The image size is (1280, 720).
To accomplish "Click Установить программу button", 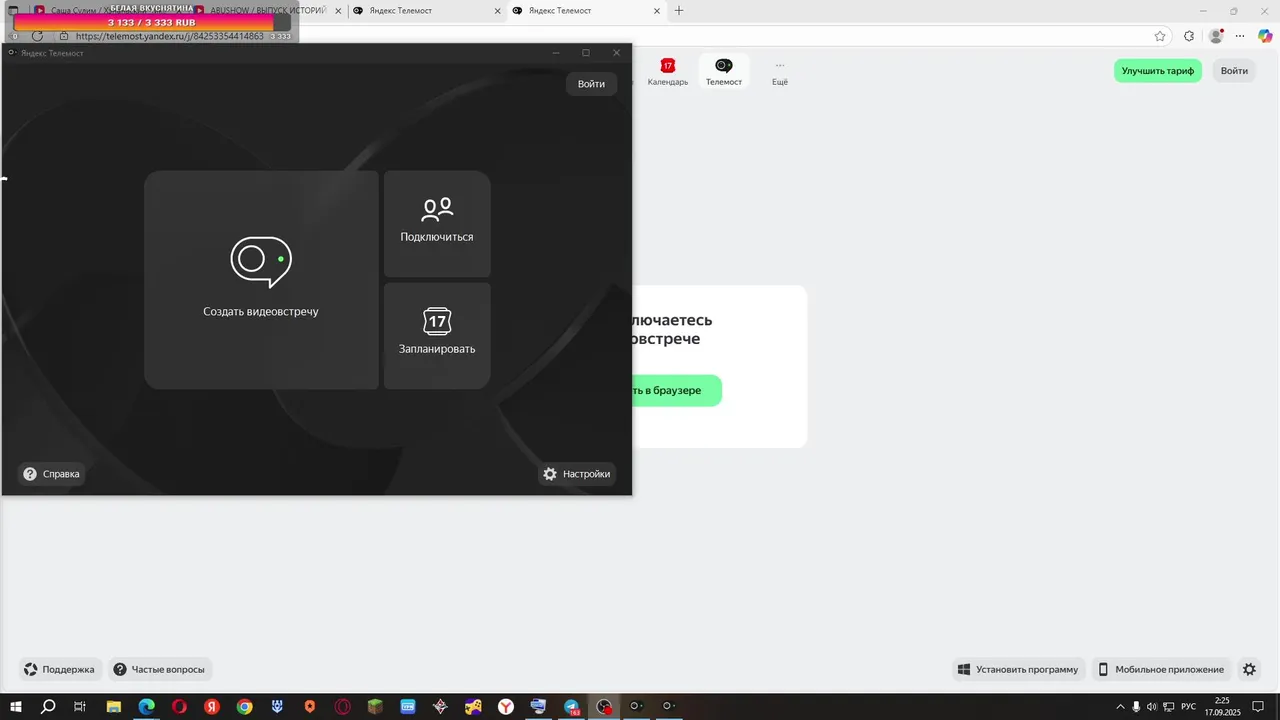I will tap(1018, 670).
